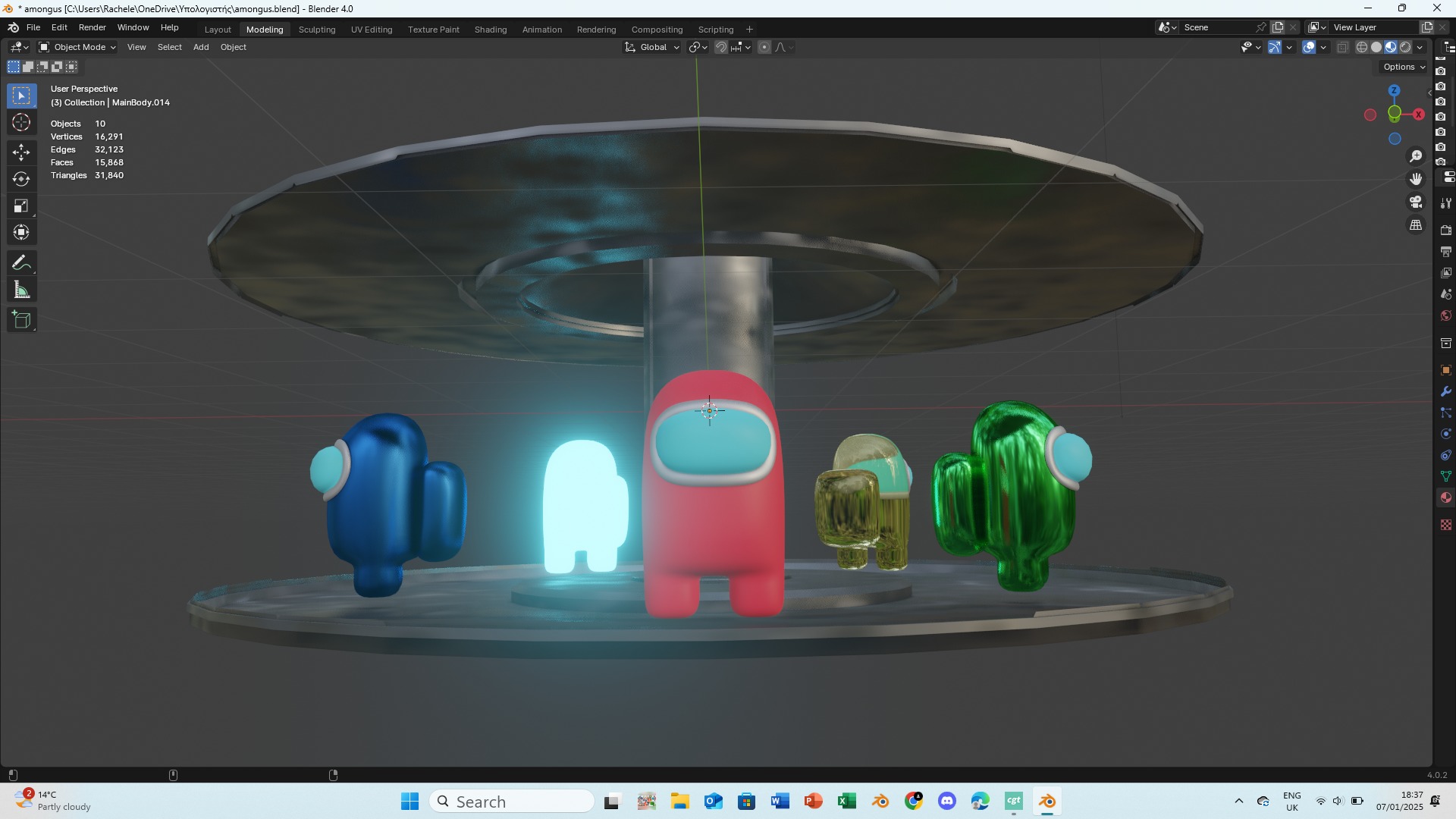Select the Annotate tool

pyautogui.click(x=21, y=263)
